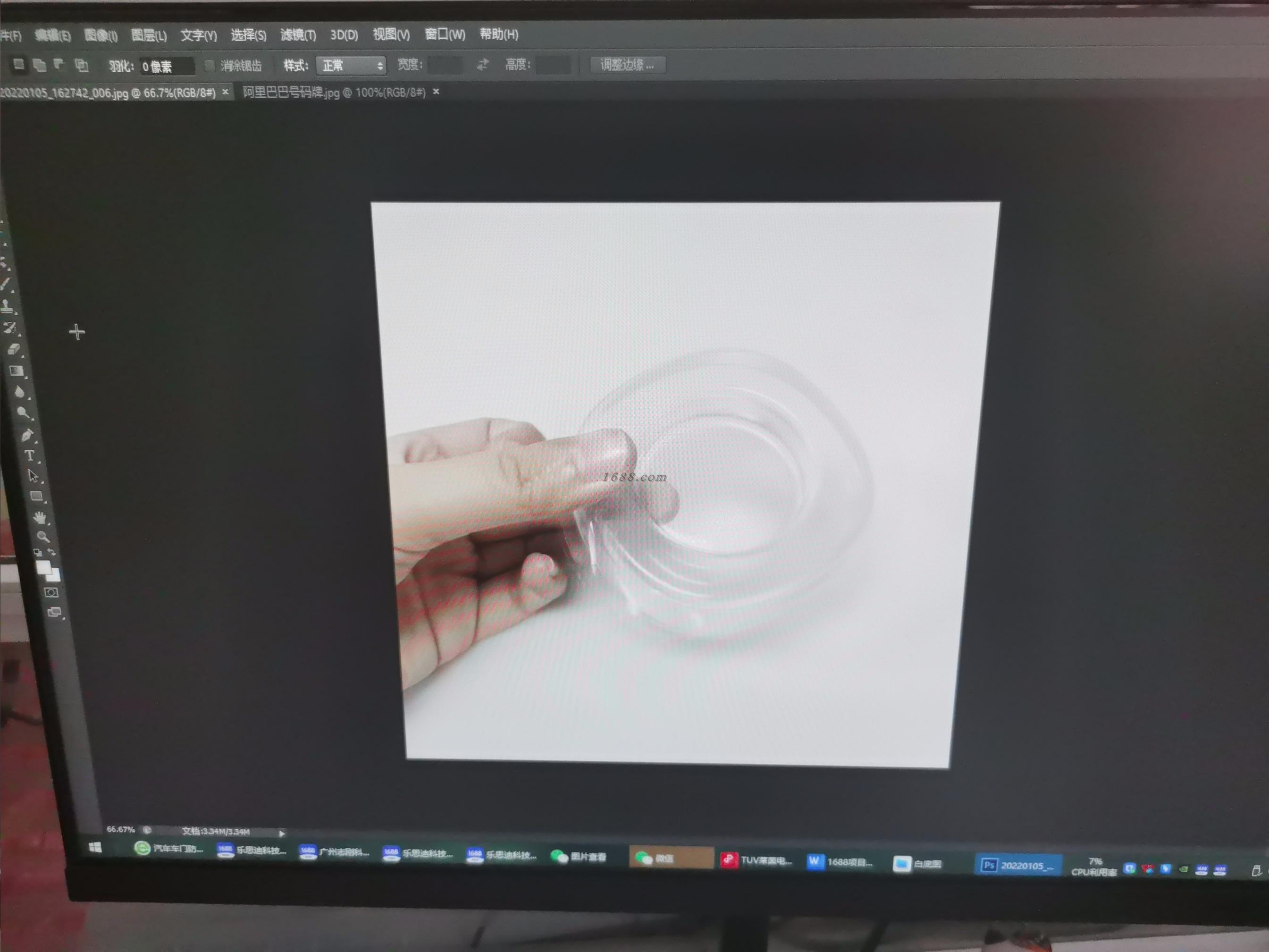Viewport: 1269px width, 952px height.
Task: Click the 调整边缘 refine edge button
Action: (627, 65)
